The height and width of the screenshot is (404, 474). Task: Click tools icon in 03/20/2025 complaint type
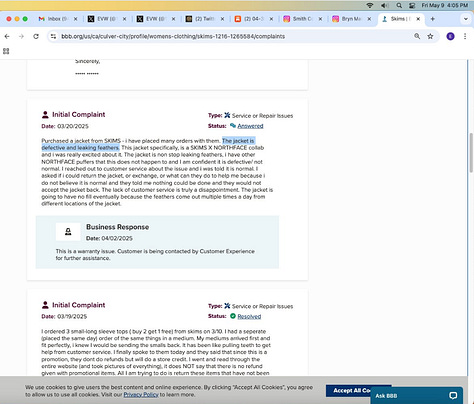227,115
